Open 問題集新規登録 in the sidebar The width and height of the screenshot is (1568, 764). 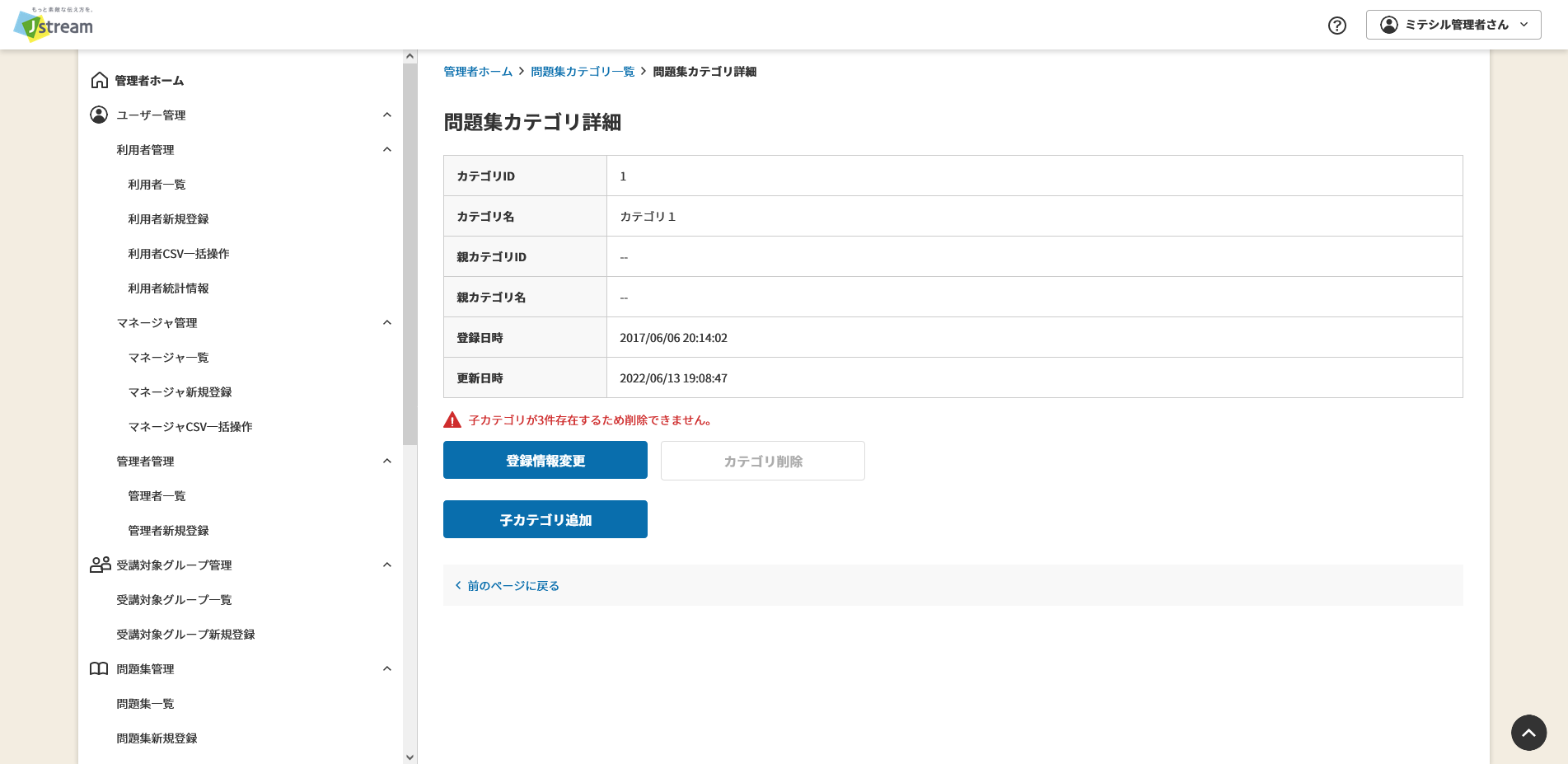157,738
